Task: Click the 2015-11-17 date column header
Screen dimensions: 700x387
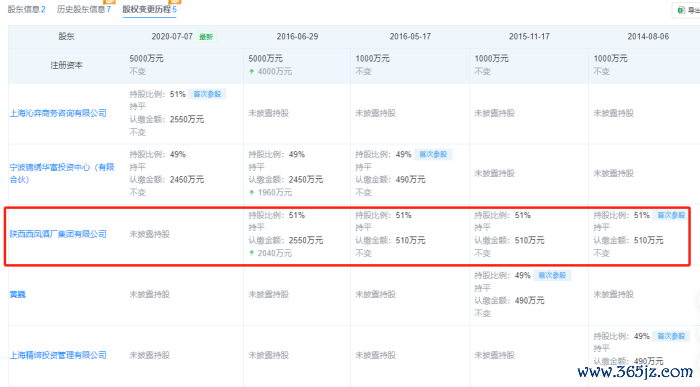Action: coord(529,37)
